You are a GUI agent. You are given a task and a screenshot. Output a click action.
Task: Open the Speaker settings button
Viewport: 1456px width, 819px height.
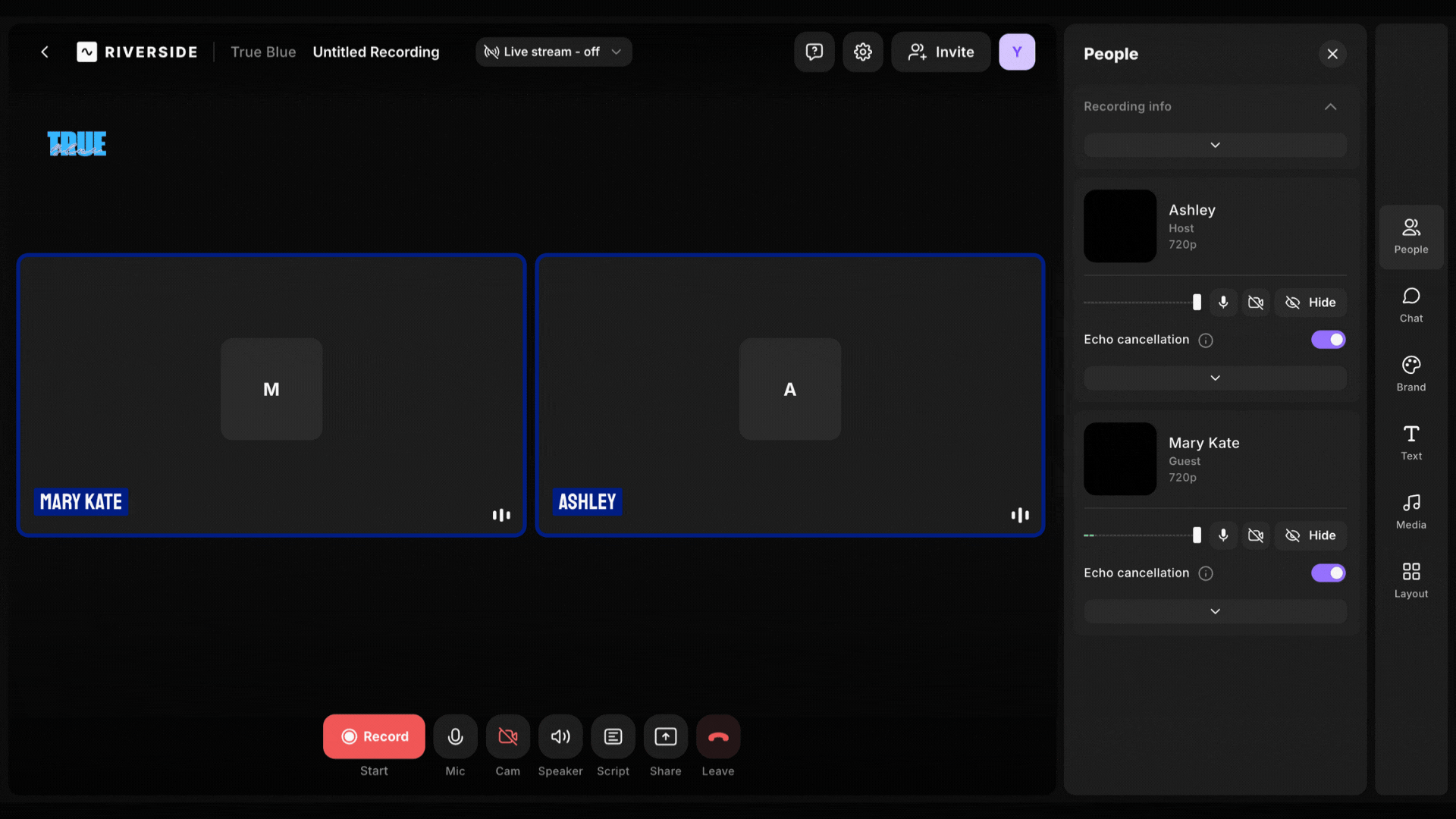click(560, 736)
